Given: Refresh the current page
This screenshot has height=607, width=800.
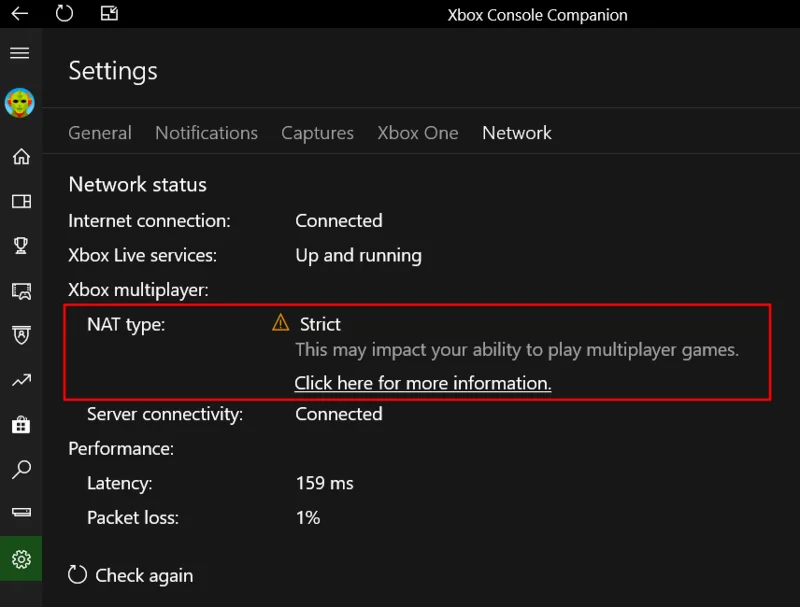Looking at the screenshot, I should 65,14.
